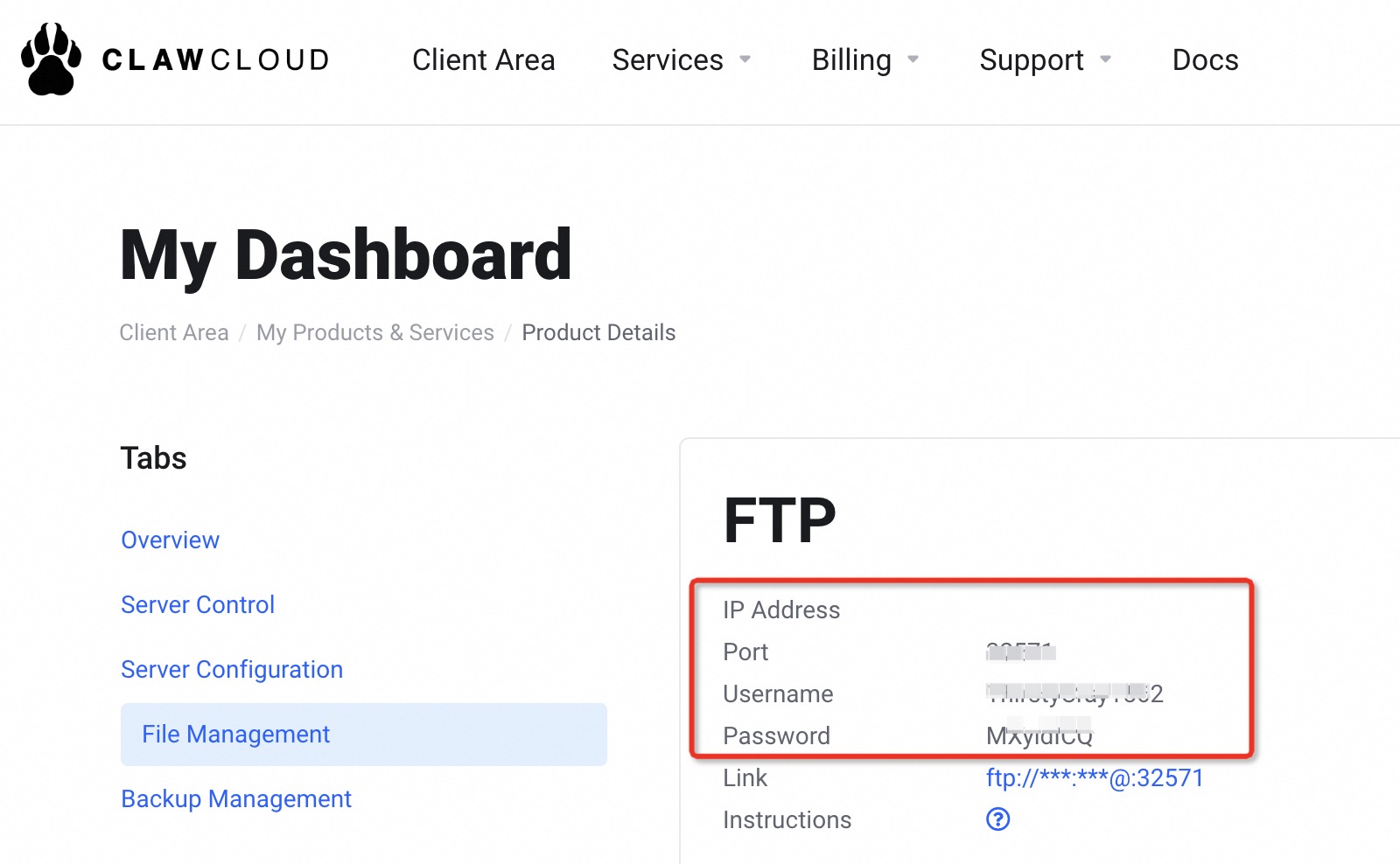Viewport: 1400px width, 864px height.
Task: Click the blurred FTP Username value
Action: 1074,693
